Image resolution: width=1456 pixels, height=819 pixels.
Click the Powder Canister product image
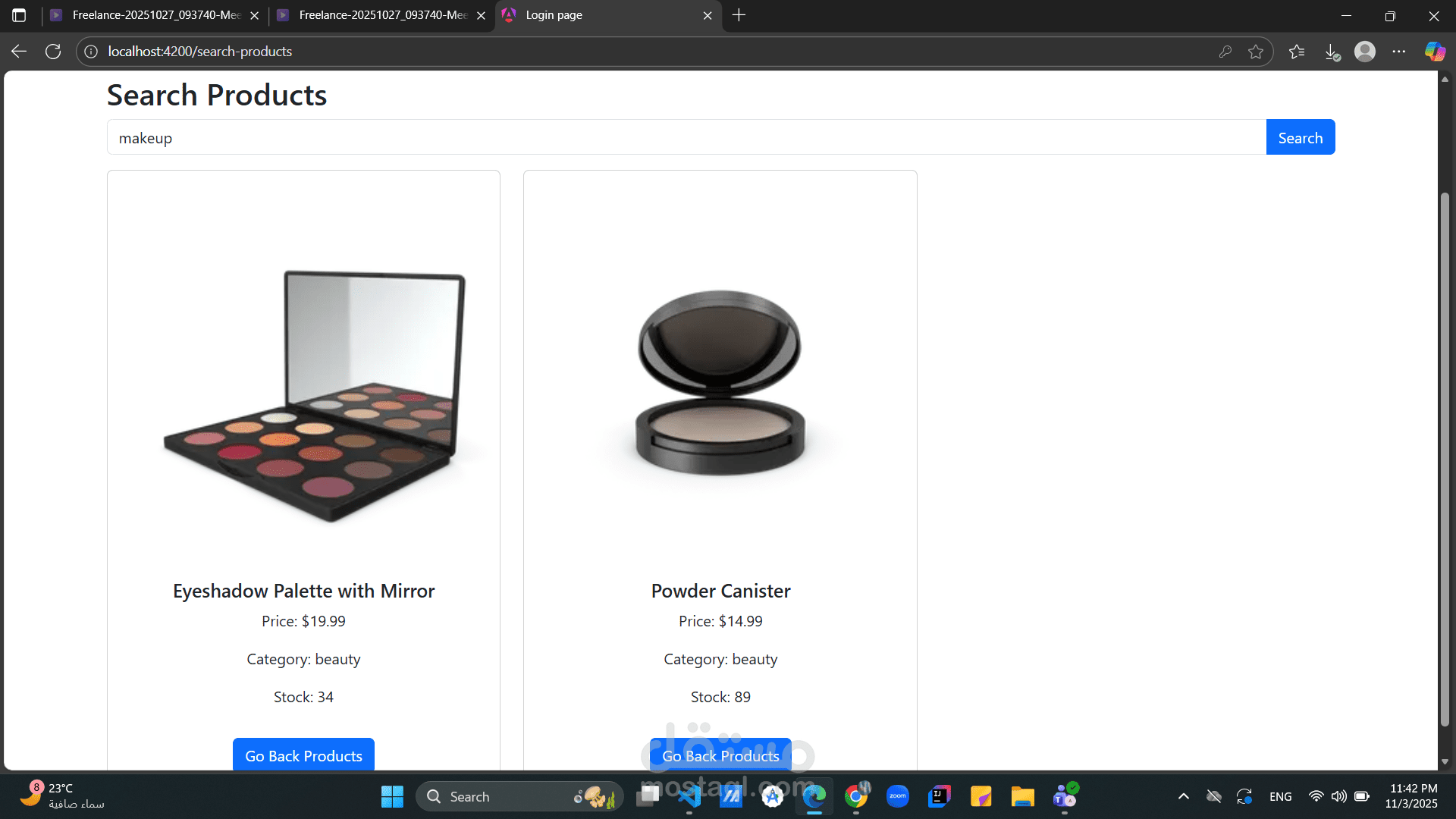click(720, 383)
